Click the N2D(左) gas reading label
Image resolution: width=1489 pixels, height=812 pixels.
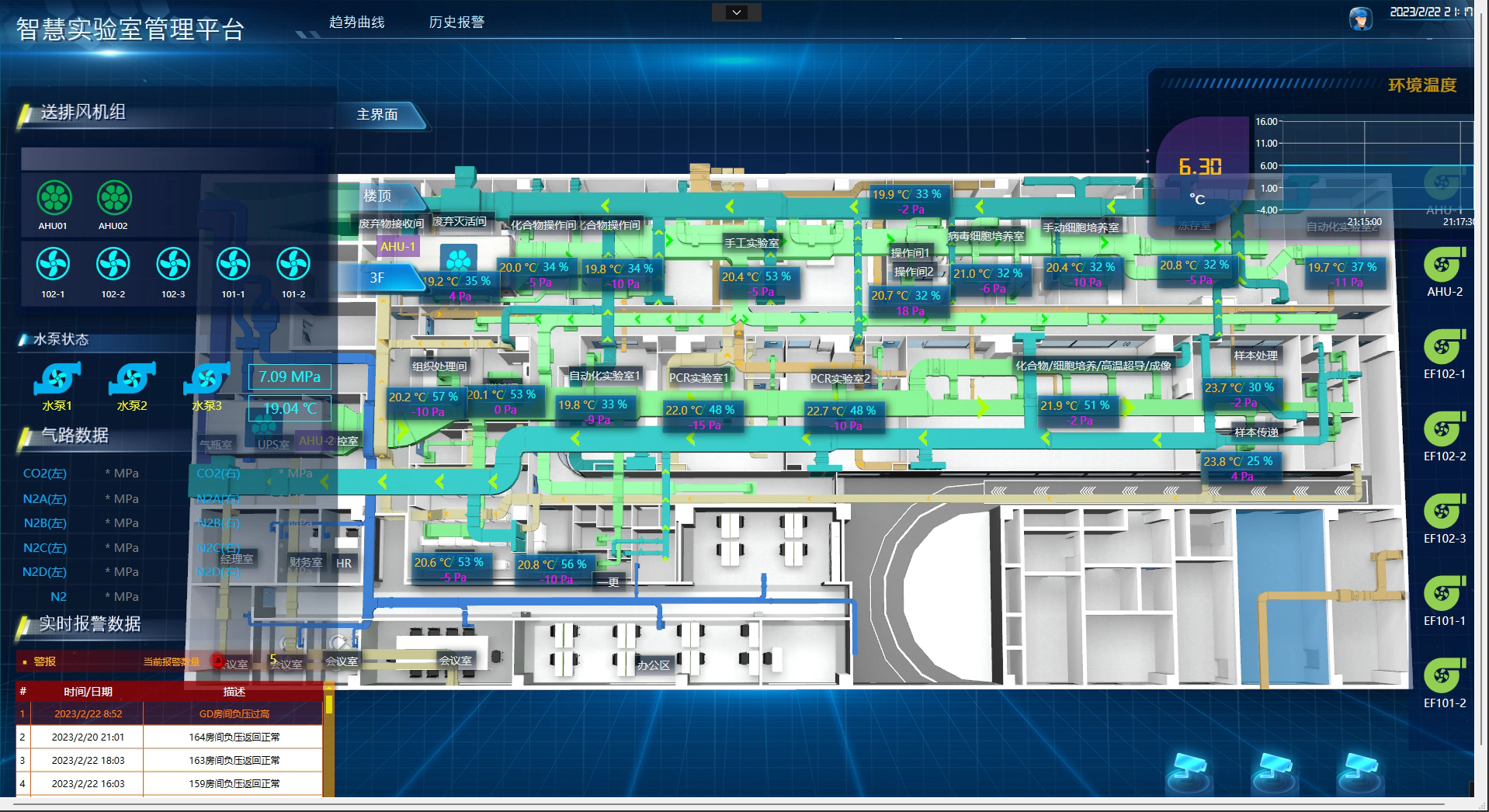click(x=45, y=572)
